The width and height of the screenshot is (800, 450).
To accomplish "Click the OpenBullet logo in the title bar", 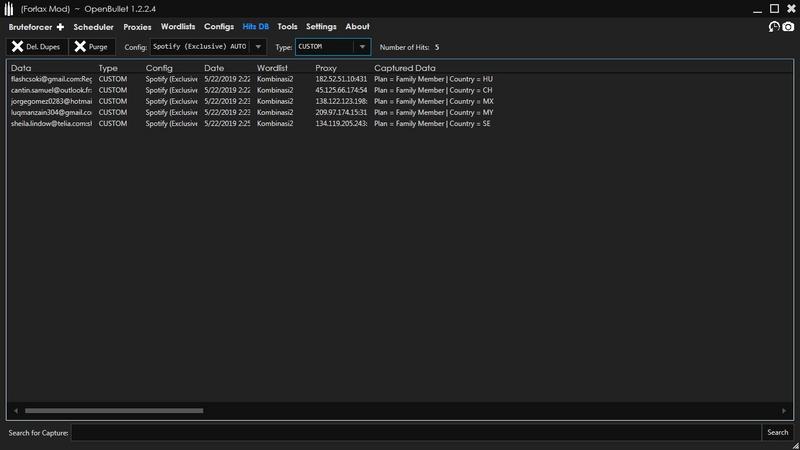I will pyautogui.click(x=9, y=9).
